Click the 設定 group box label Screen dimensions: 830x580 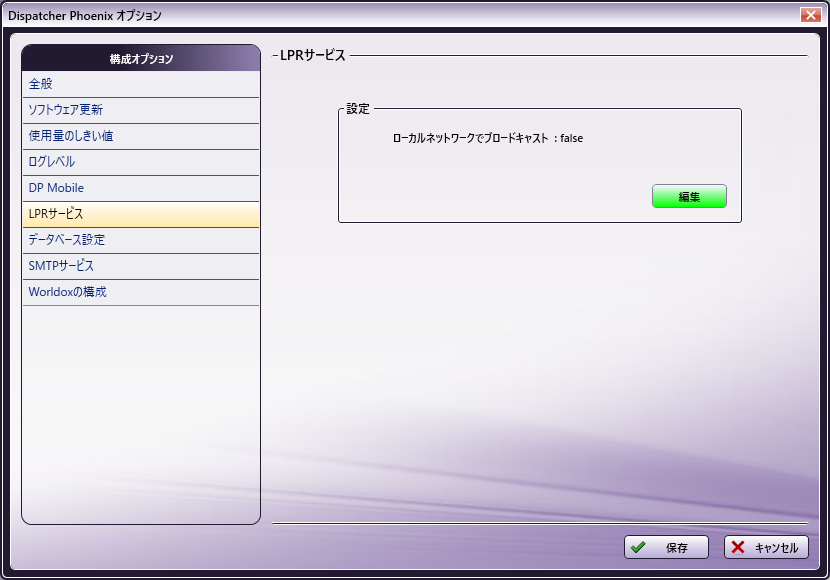click(358, 109)
